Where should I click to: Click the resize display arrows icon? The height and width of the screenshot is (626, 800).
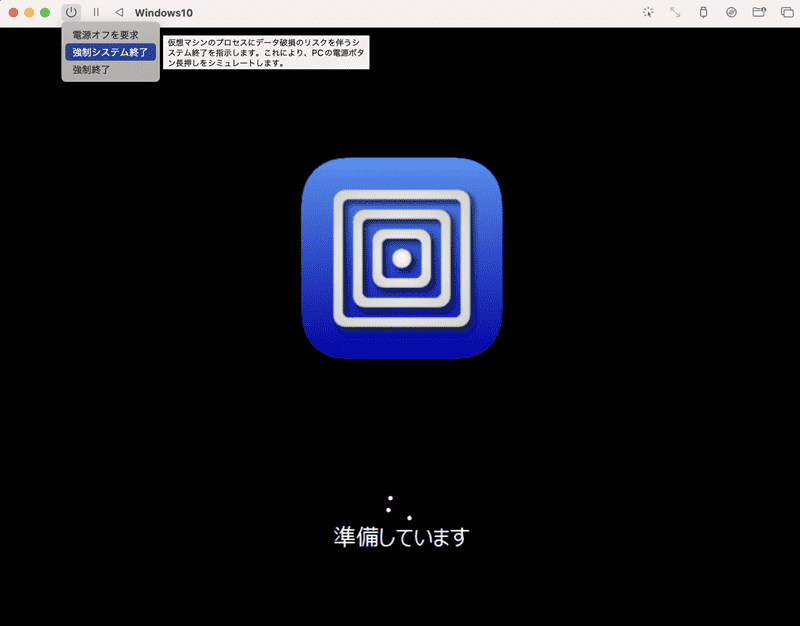click(675, 12)
